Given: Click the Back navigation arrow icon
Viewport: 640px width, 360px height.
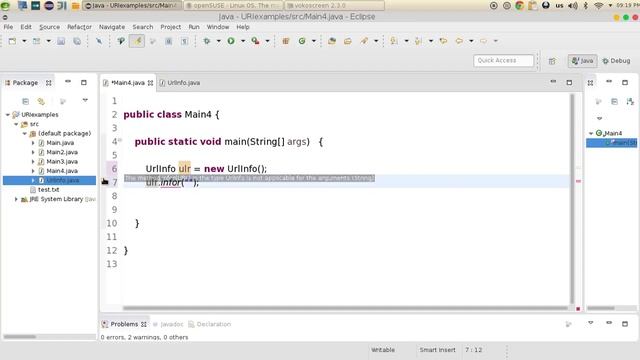Looking at the screenshot, I should pyautogui.click(x=459, y=41).
